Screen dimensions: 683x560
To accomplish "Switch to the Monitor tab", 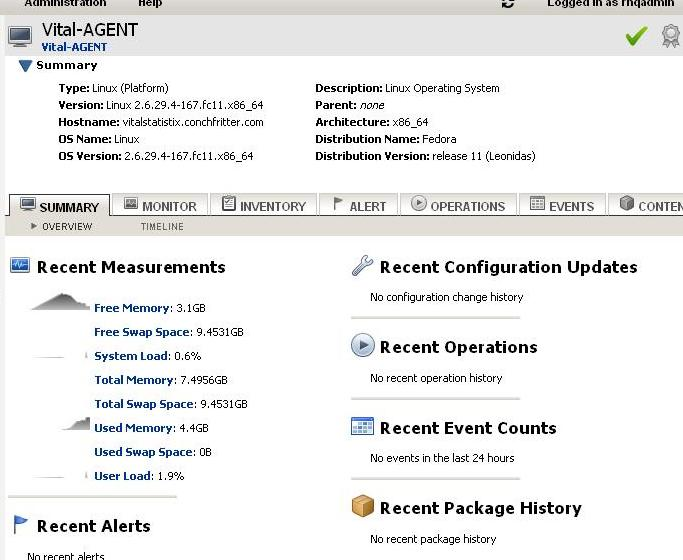I will pyautogui.click(x=161, y=205).
